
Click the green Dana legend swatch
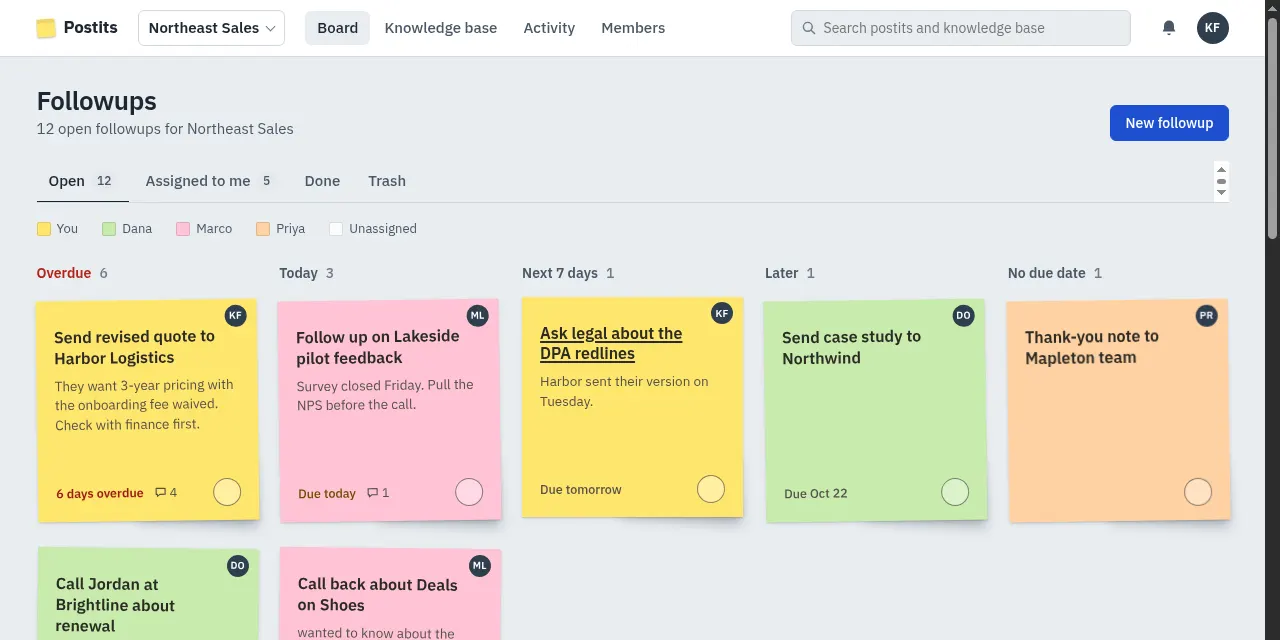[109, 229]
